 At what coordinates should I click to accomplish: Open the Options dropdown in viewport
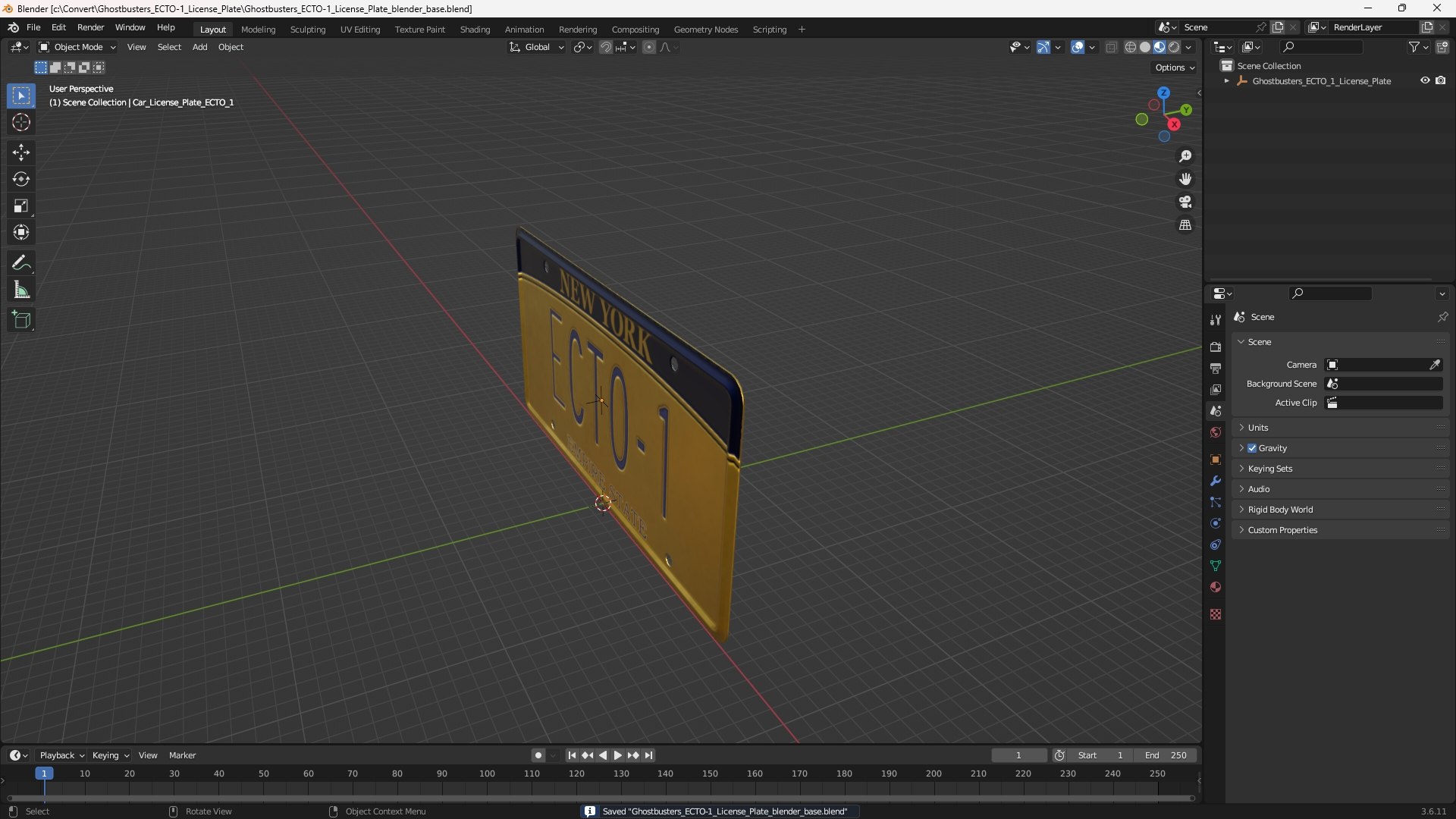[1175, 67]
